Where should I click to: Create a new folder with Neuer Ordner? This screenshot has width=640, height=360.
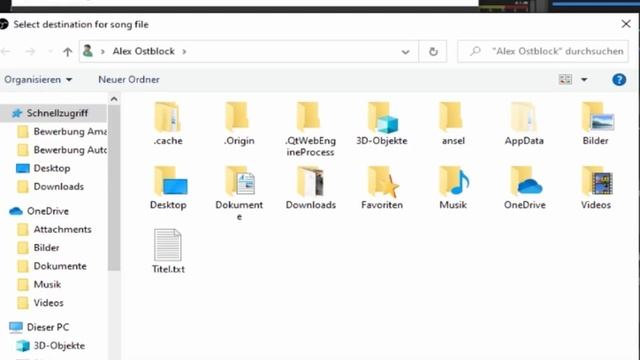click(129, 80)
